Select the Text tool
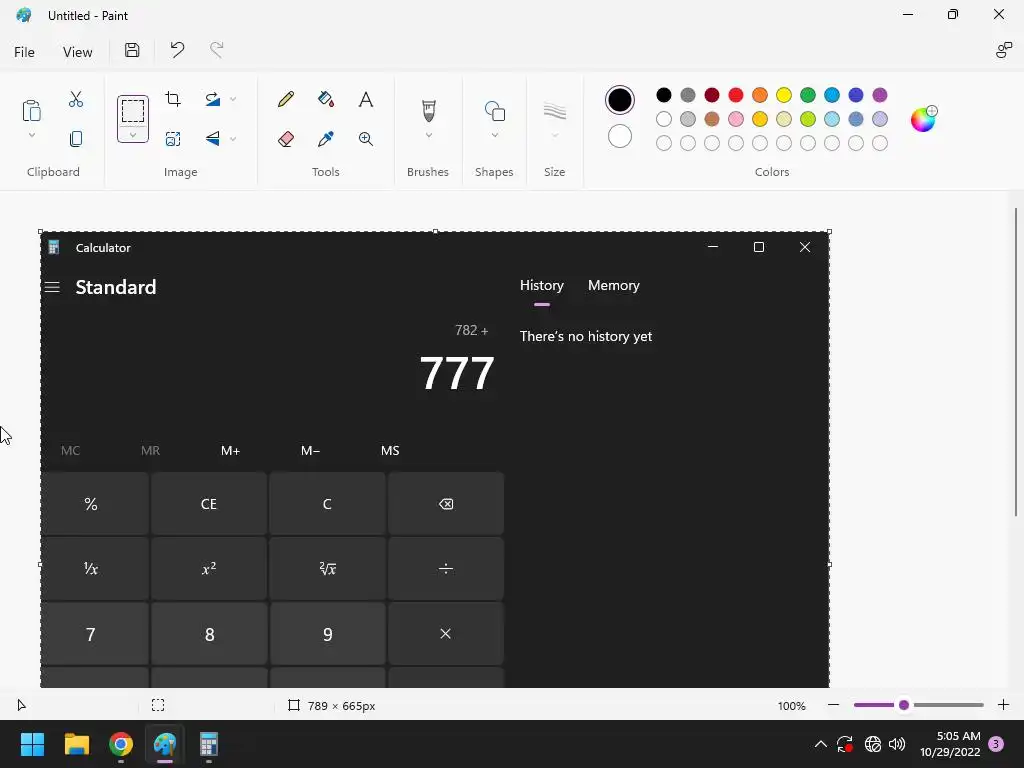The image size is (1024, 768). click(x=366, y=99)
